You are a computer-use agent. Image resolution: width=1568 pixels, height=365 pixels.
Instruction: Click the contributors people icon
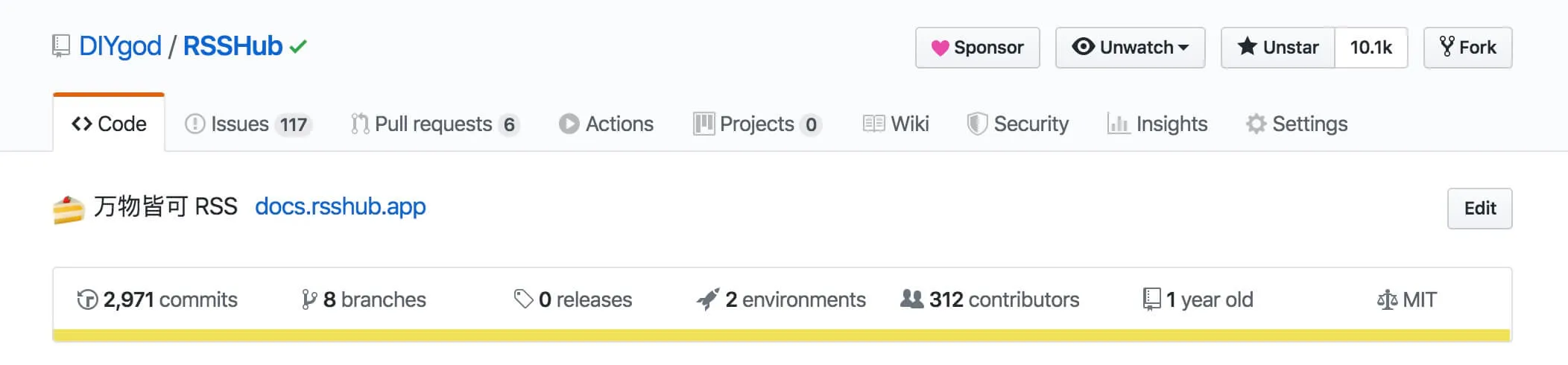click(x=911, y=299)
